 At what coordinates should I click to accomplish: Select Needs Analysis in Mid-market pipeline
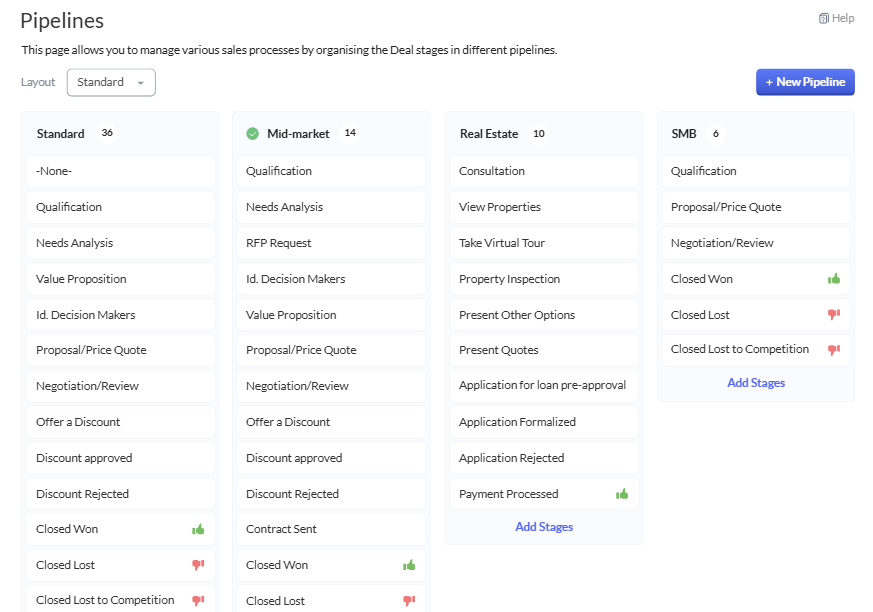tap(331, 207)
